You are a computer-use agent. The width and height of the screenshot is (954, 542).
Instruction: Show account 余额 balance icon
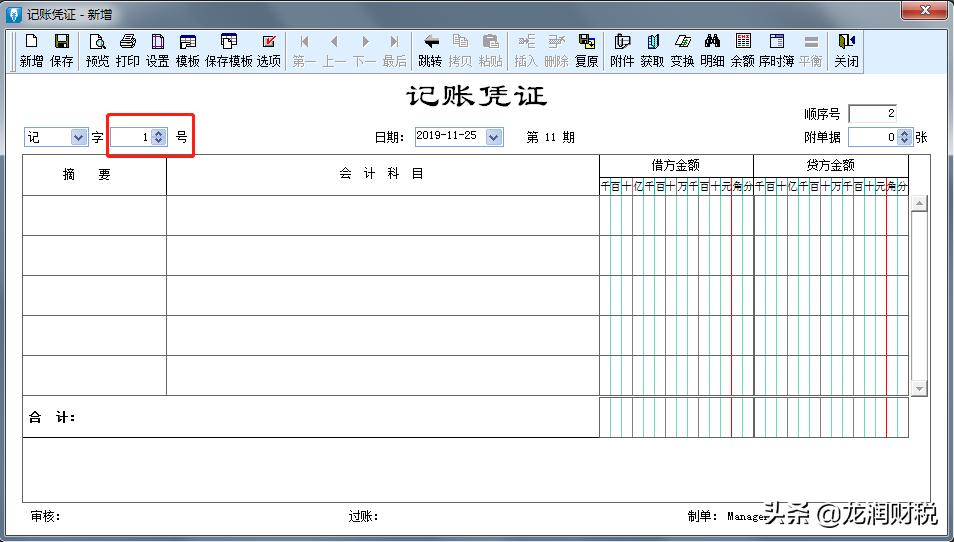tap(742, 50)
